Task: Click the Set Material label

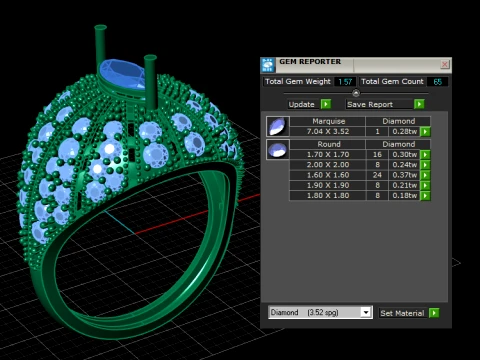Action: pos(402,313)
